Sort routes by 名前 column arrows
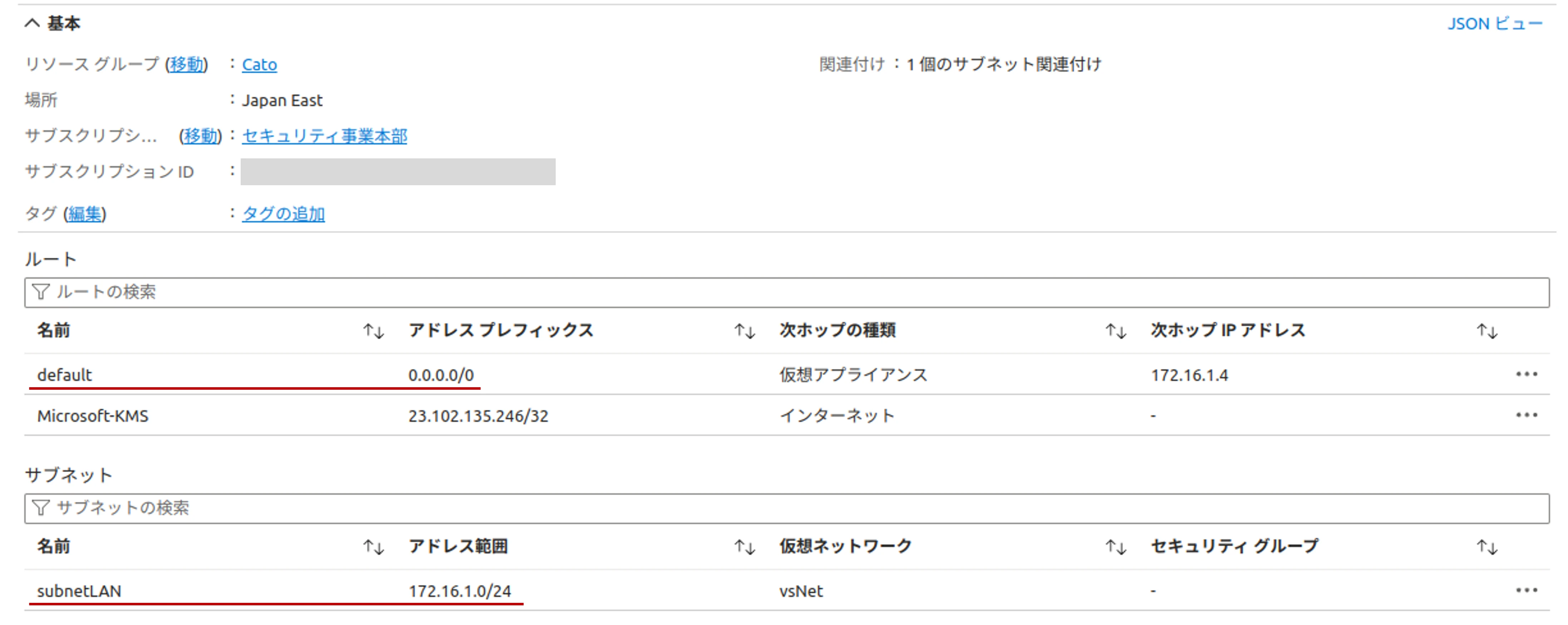The width and height of the screenshot is (1568, 625). coord(373,331)
